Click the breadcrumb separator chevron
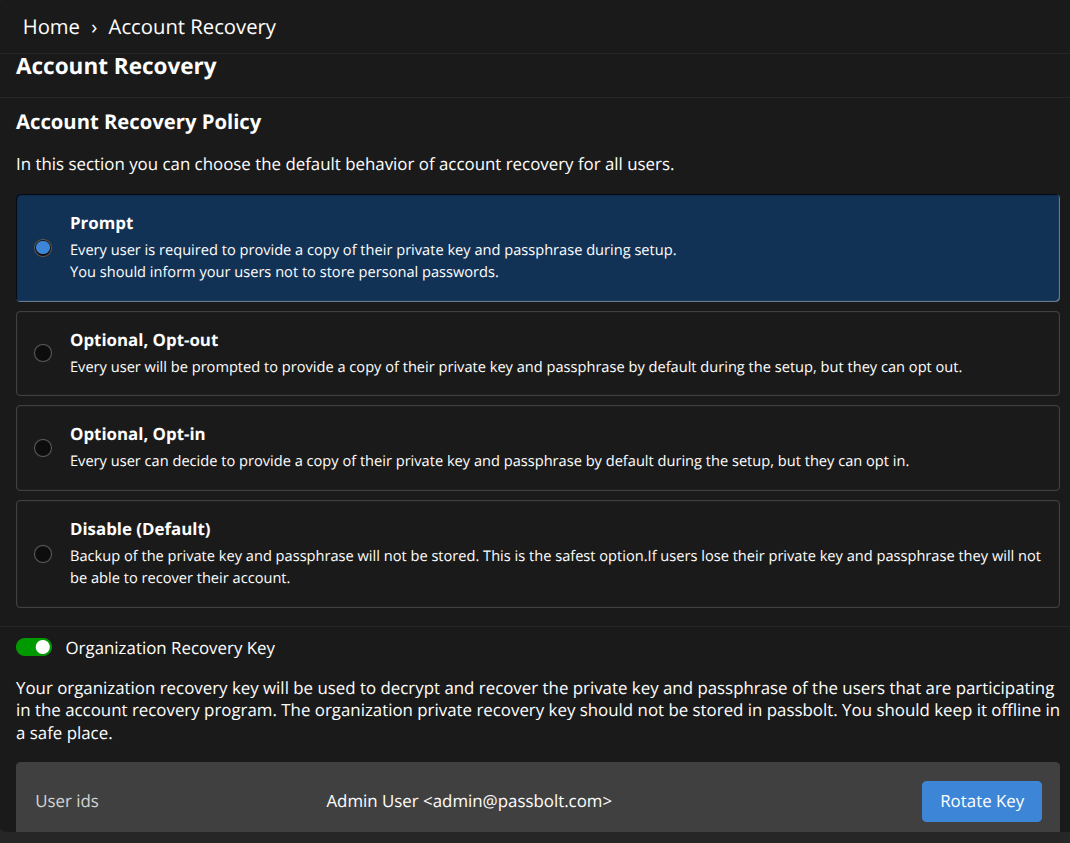Image resolution: width=1070 pixels, height=843 pixels. point(94,28)
